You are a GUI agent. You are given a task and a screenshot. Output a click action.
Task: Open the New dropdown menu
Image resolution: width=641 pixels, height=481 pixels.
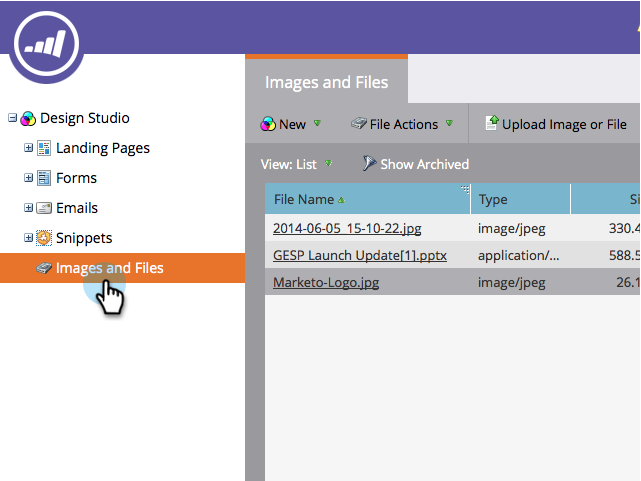click(x=291, y=124)
